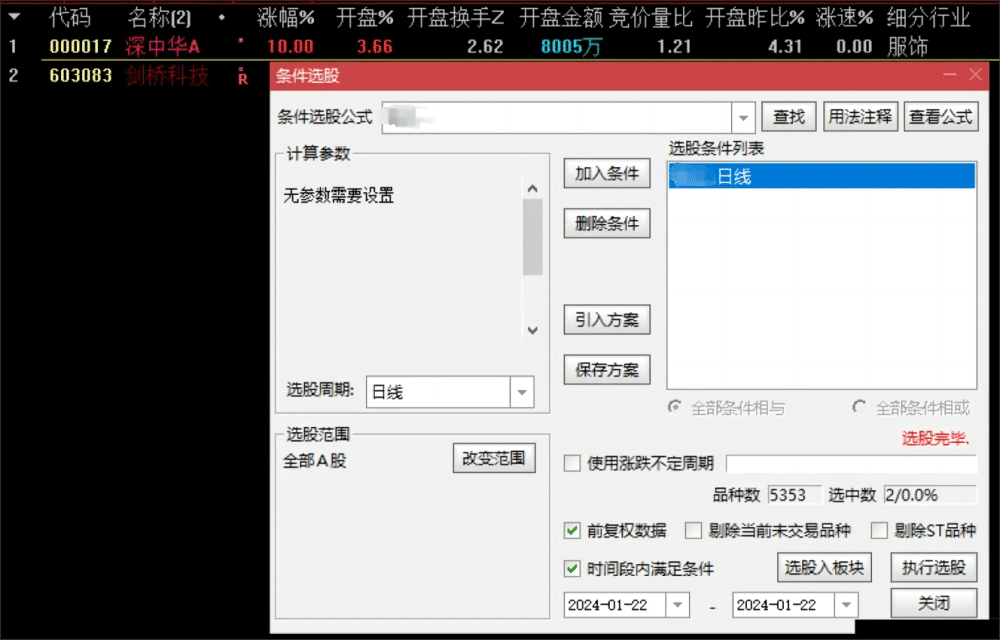
Task: Toggle 使用涨跌不定周期 checkbox
Action: coord(572,463)
